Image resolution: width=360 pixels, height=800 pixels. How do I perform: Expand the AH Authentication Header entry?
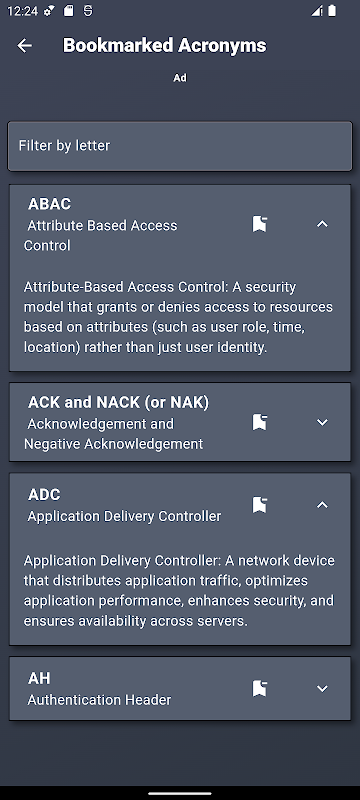tap(322, 688)
